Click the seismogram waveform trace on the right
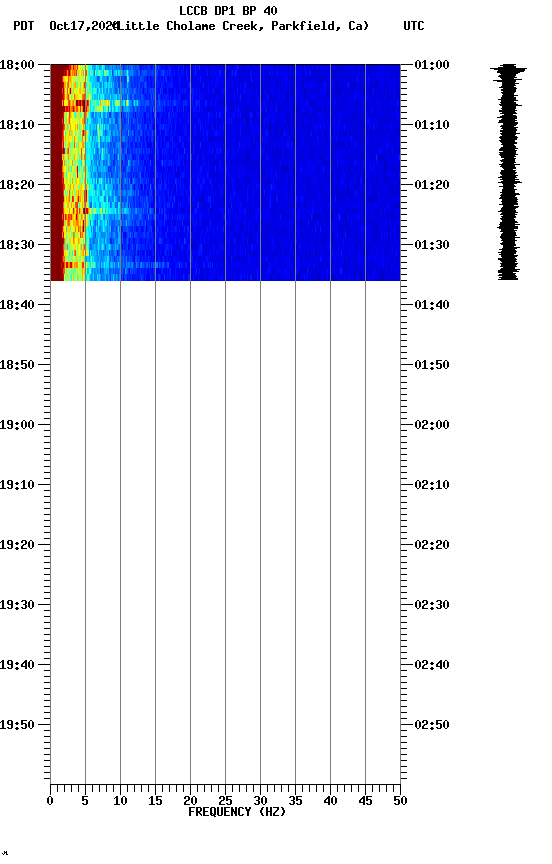The width and height of the screenshot is (552, 864). (508, 172)
